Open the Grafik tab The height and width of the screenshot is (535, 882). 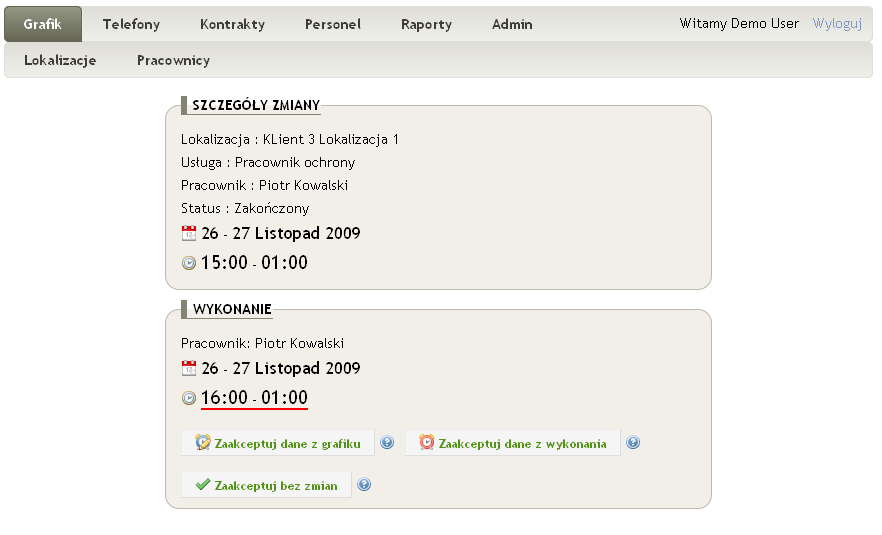43,24
